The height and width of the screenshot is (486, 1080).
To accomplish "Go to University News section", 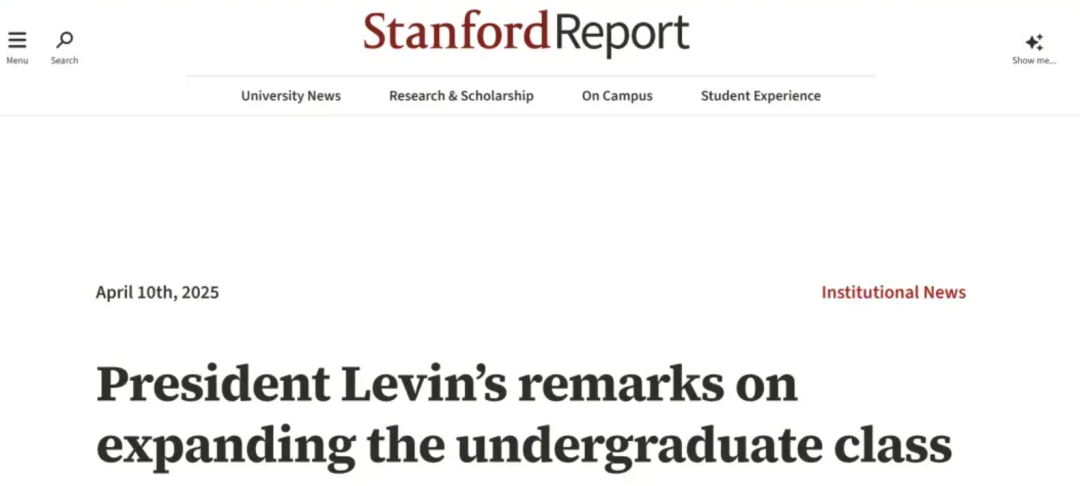I will (x=291, y=96).
